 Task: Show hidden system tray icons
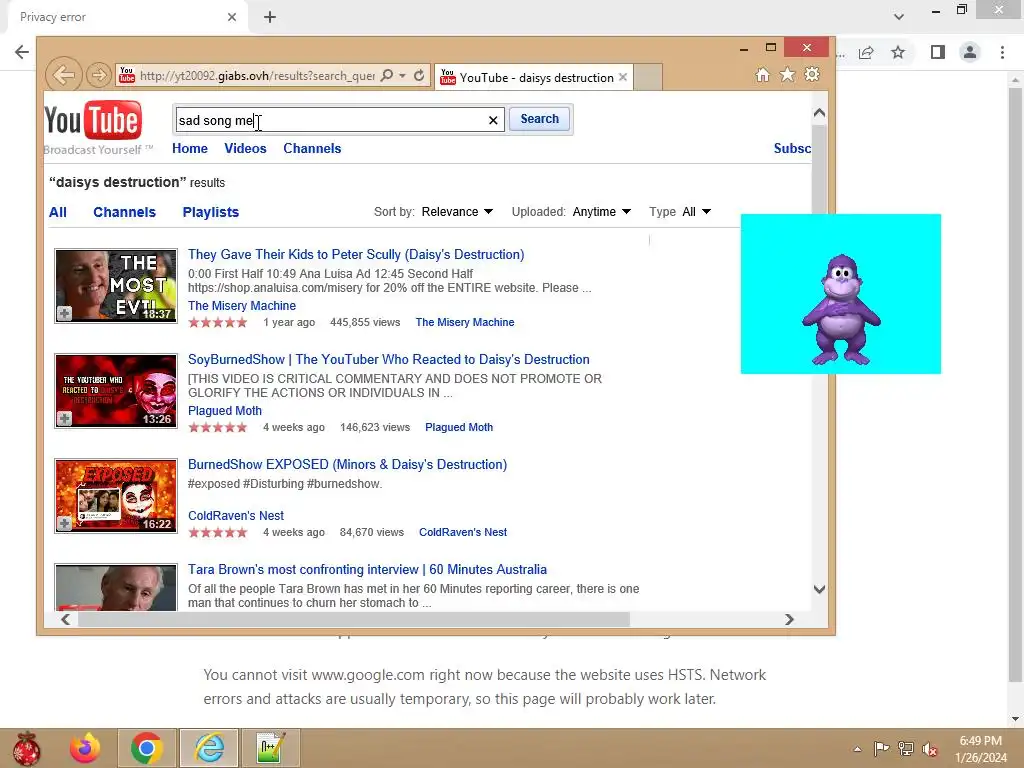(857, 749)
